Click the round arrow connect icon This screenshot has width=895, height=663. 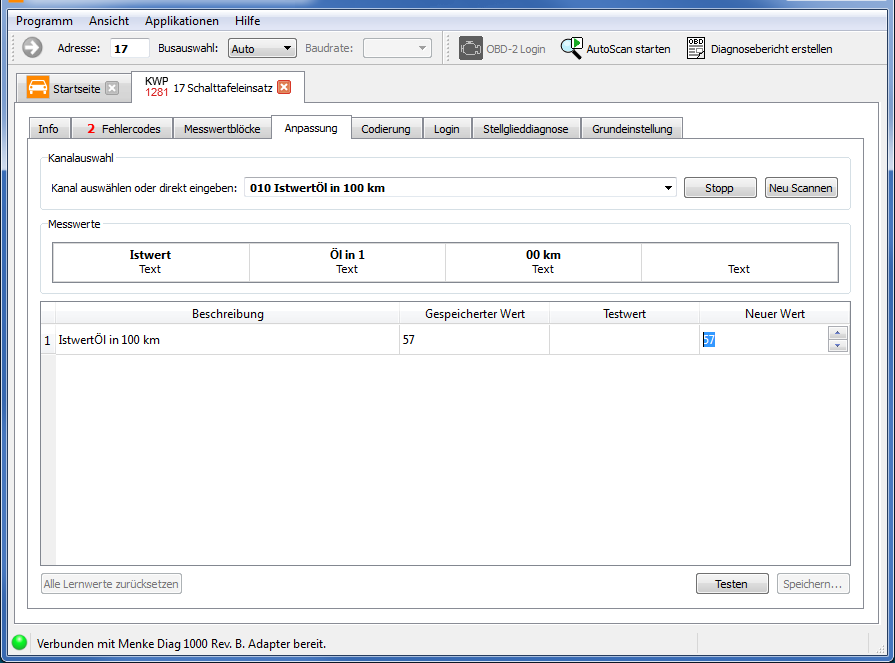[32, 48]
